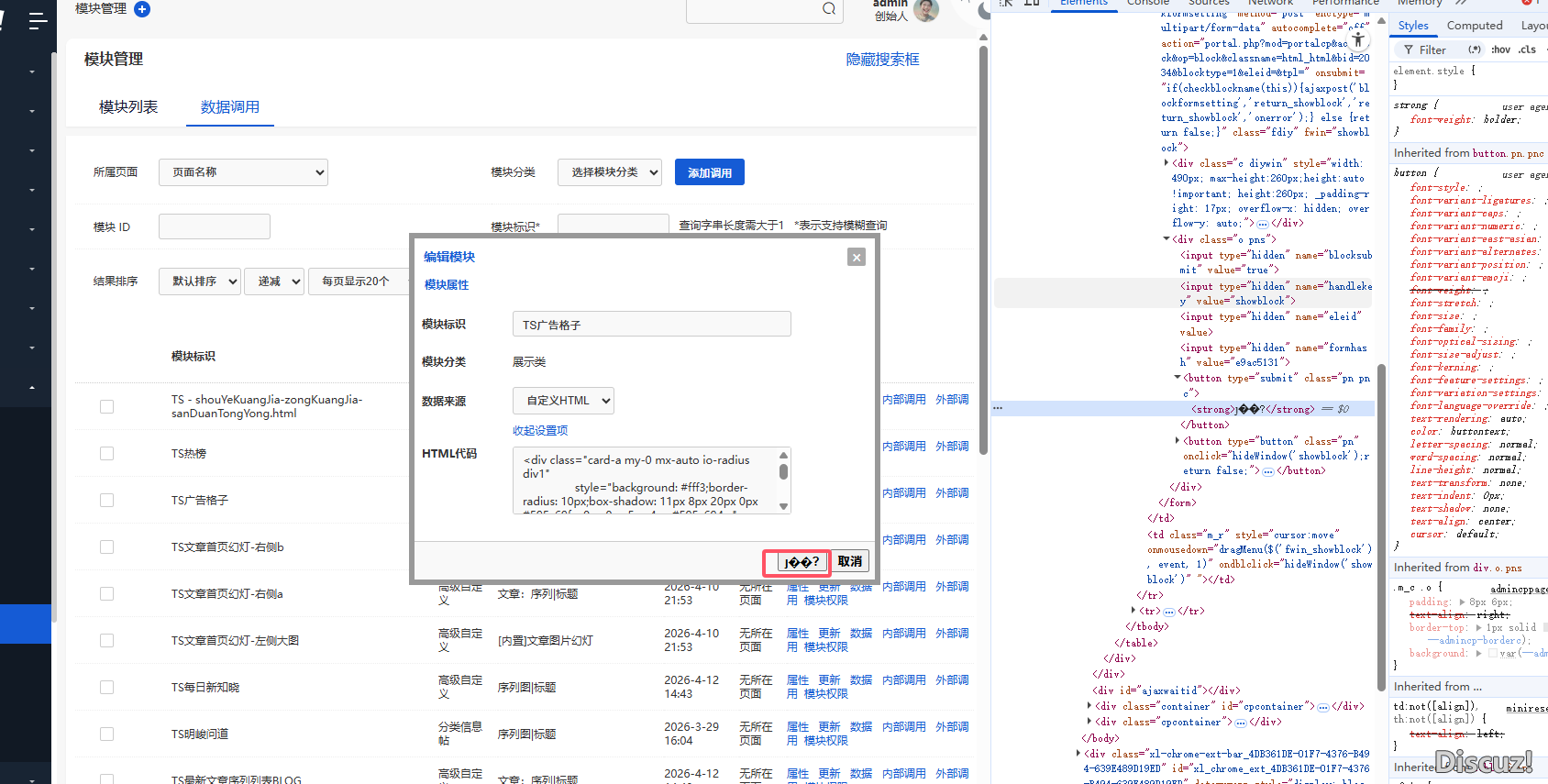Click the DevTools inspect element picker icon

pyautogui.click(x=1006, y=4)
